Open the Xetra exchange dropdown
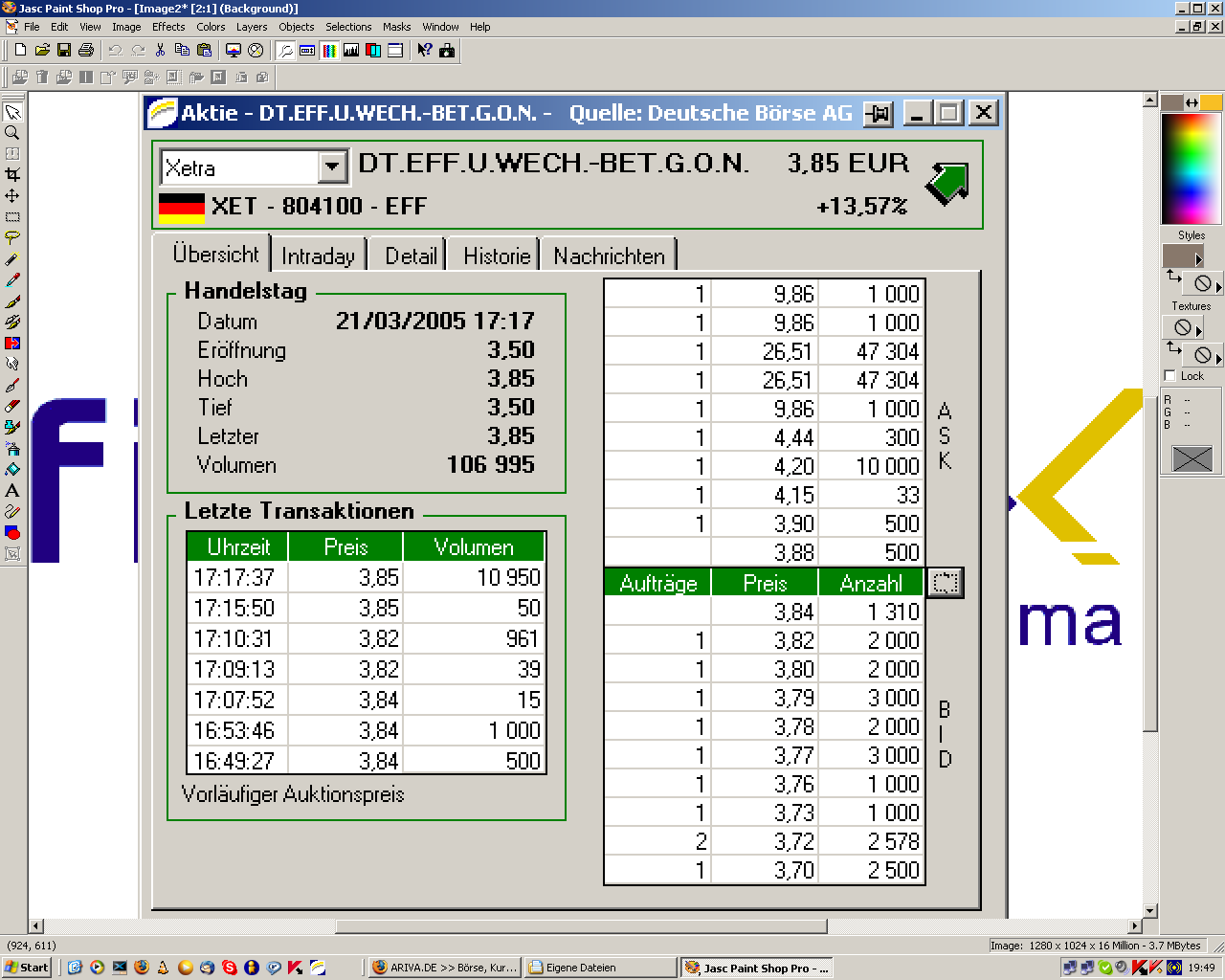This screenshot has width=1225, height=980. click(x=331, y=167)
